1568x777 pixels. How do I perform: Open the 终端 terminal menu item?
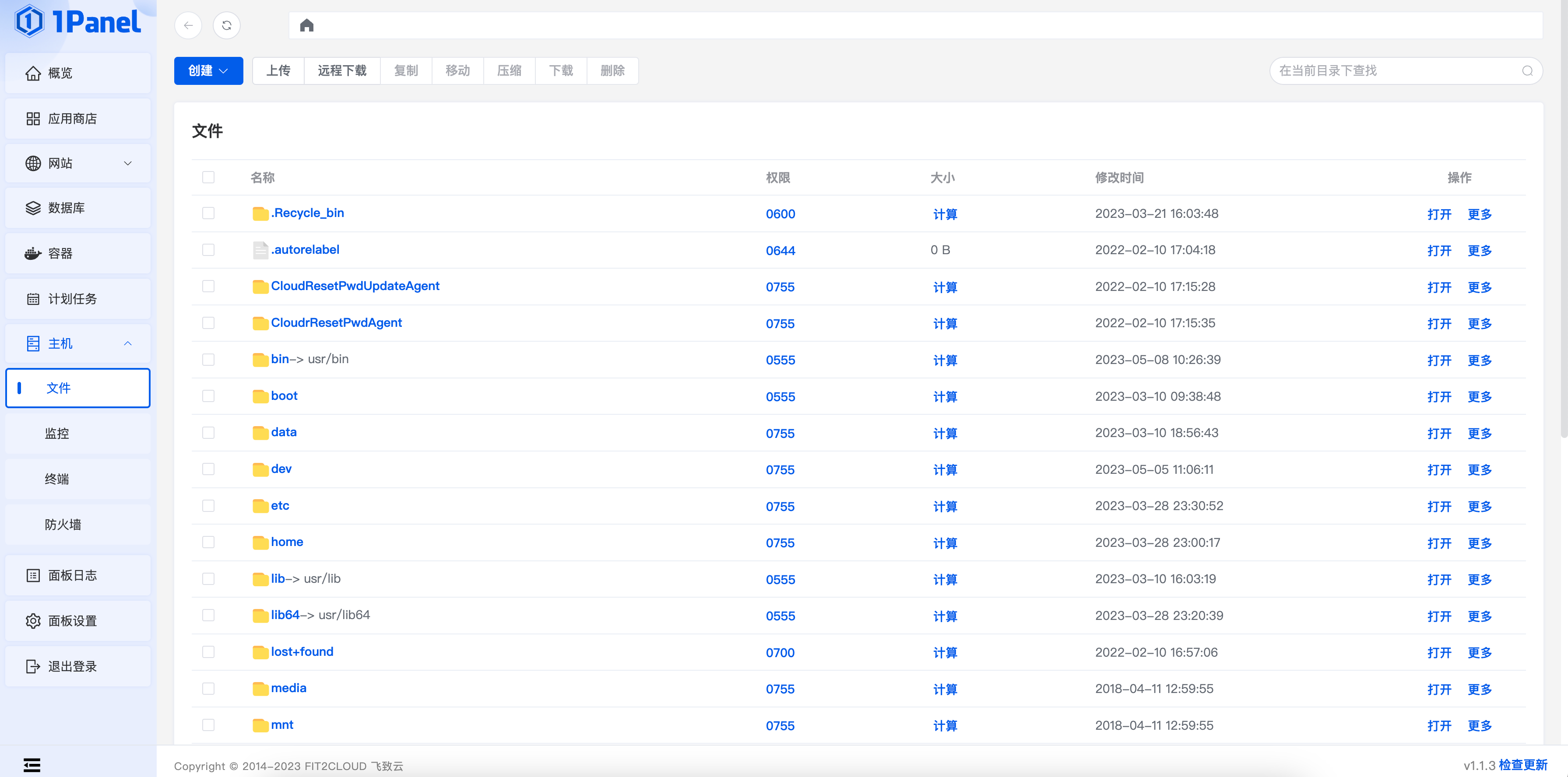[78, 479]
